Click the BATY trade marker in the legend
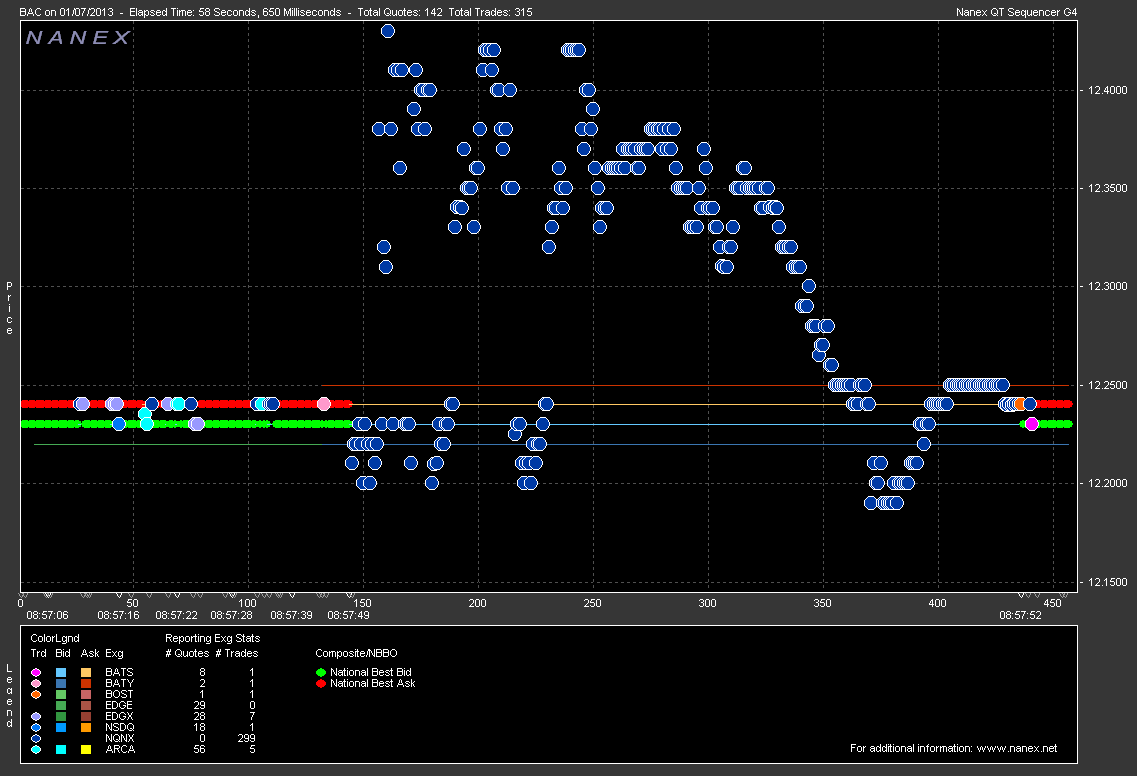The height and width of the screenshot is (776, 1137). 36,683
